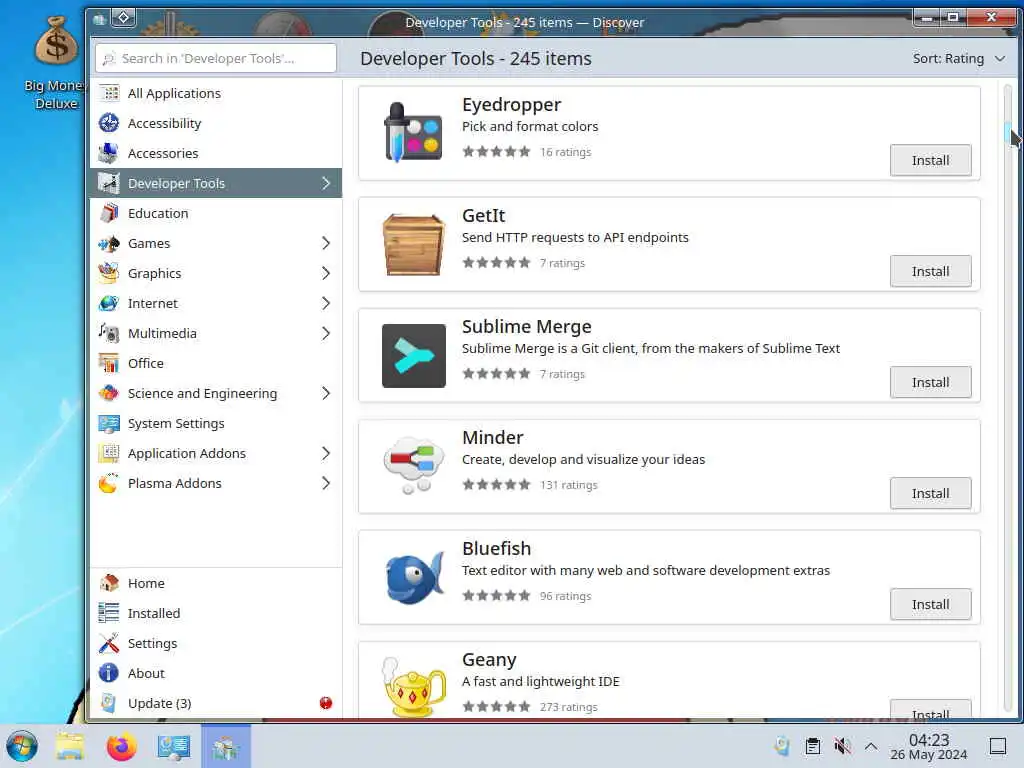Open the Start menu orb
Screen dimensions: 1024x768
coord(22,746)
